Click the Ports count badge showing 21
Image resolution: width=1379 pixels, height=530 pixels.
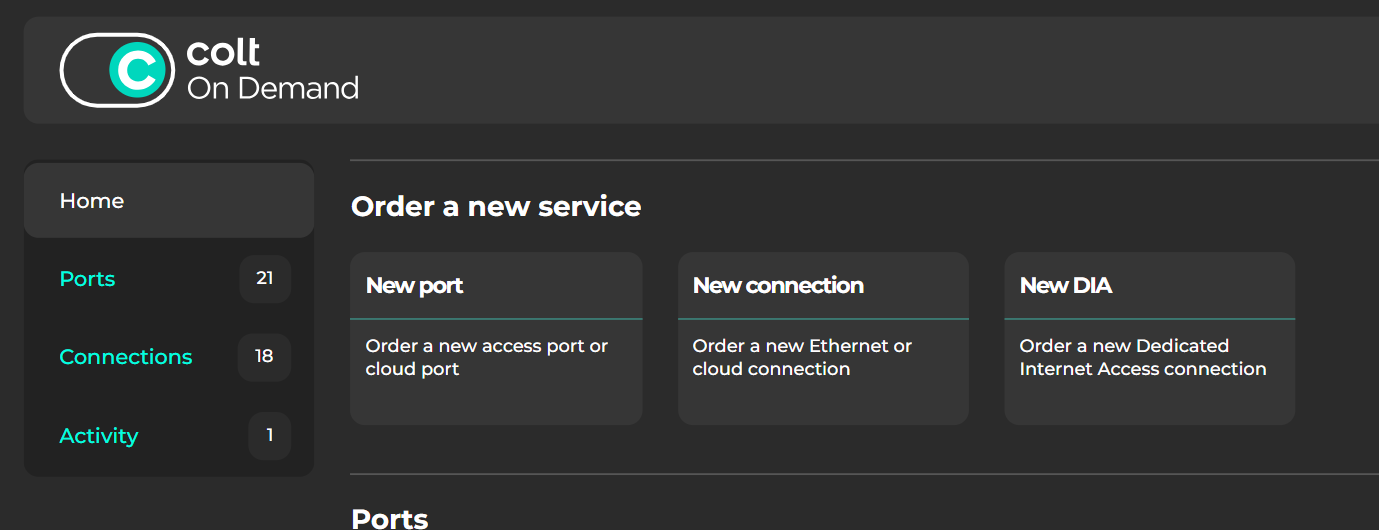pyautogui.click(x=265, y=279)
